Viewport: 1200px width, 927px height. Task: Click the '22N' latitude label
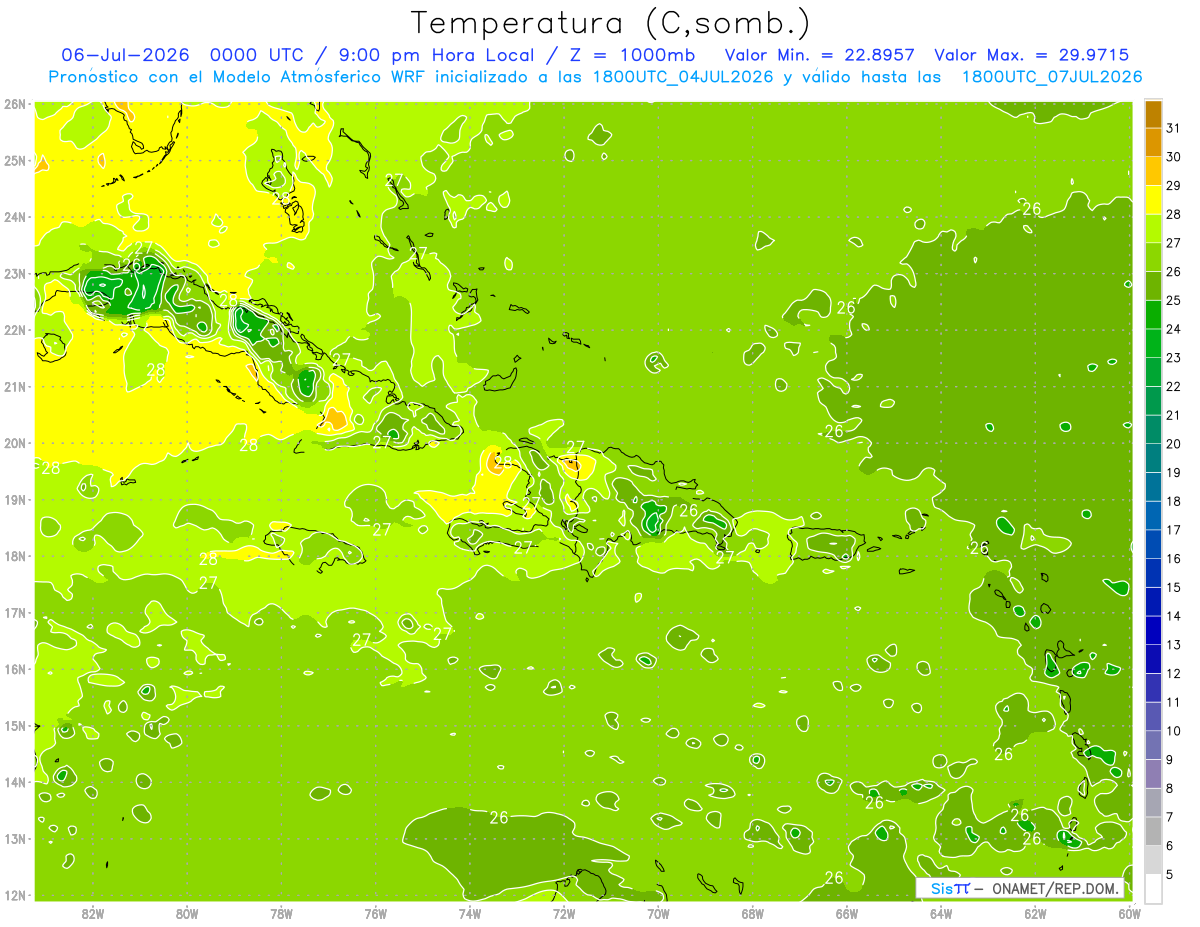(x=14, y=330)
